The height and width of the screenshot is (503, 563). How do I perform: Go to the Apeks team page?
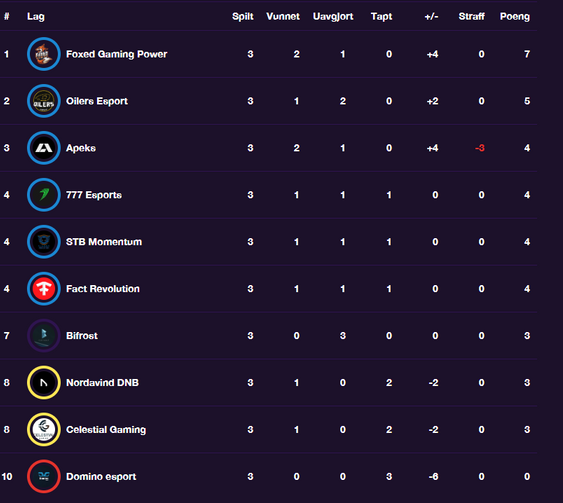tap(81, 148)
